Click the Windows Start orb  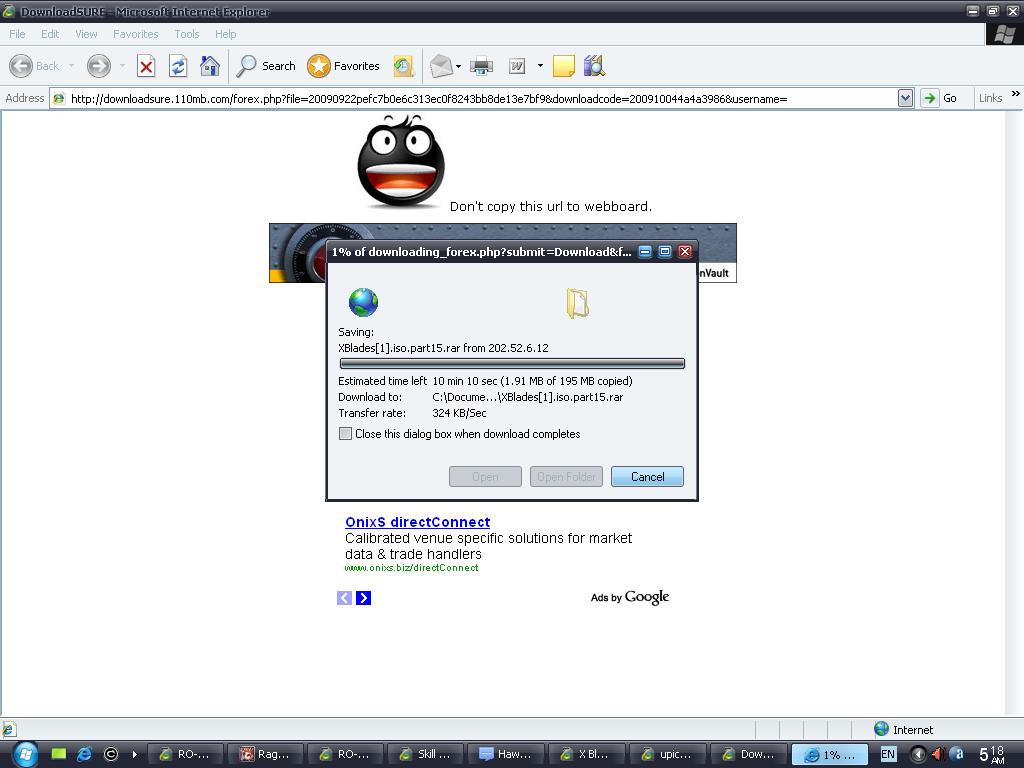click(25, 754)
